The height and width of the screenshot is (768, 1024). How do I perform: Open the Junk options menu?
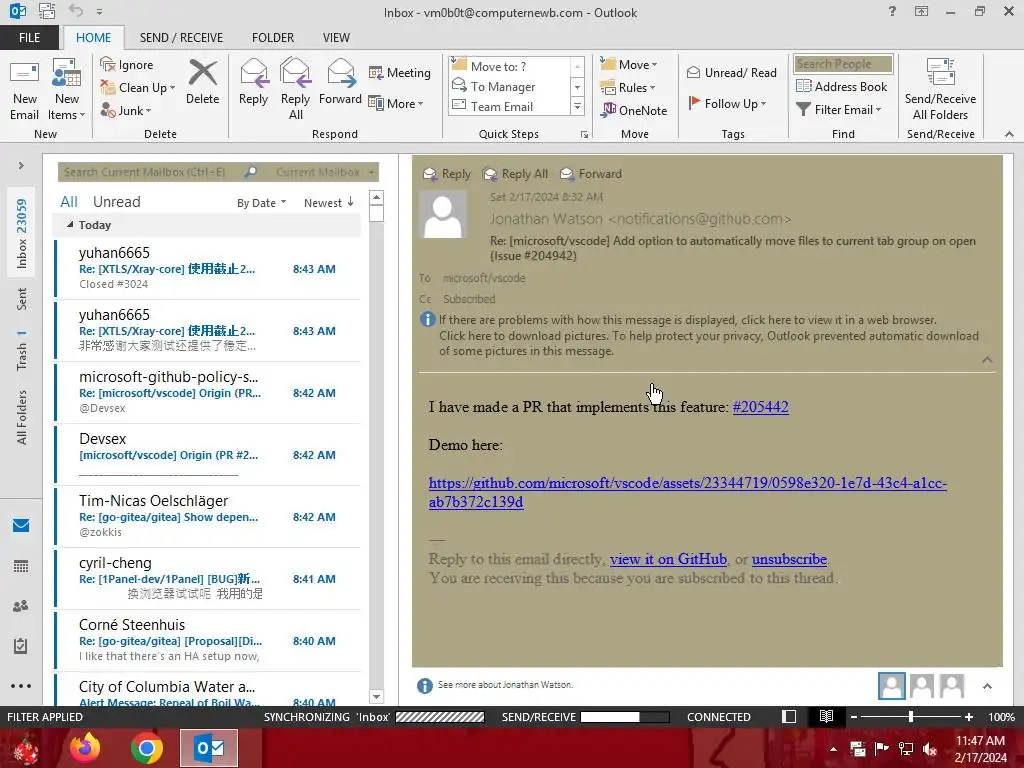pos(126,110)
